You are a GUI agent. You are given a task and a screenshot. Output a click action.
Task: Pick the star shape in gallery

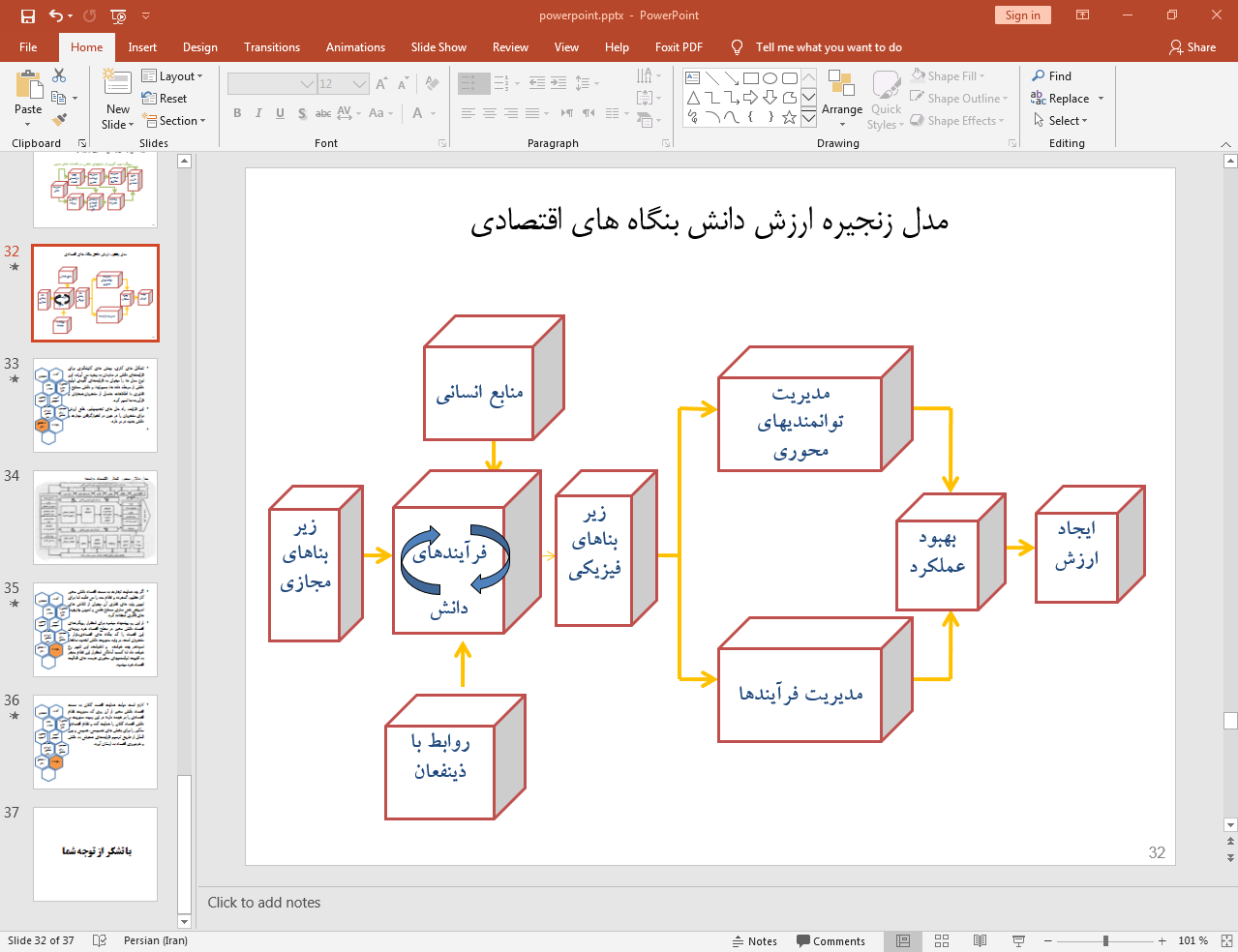(790, 117)
